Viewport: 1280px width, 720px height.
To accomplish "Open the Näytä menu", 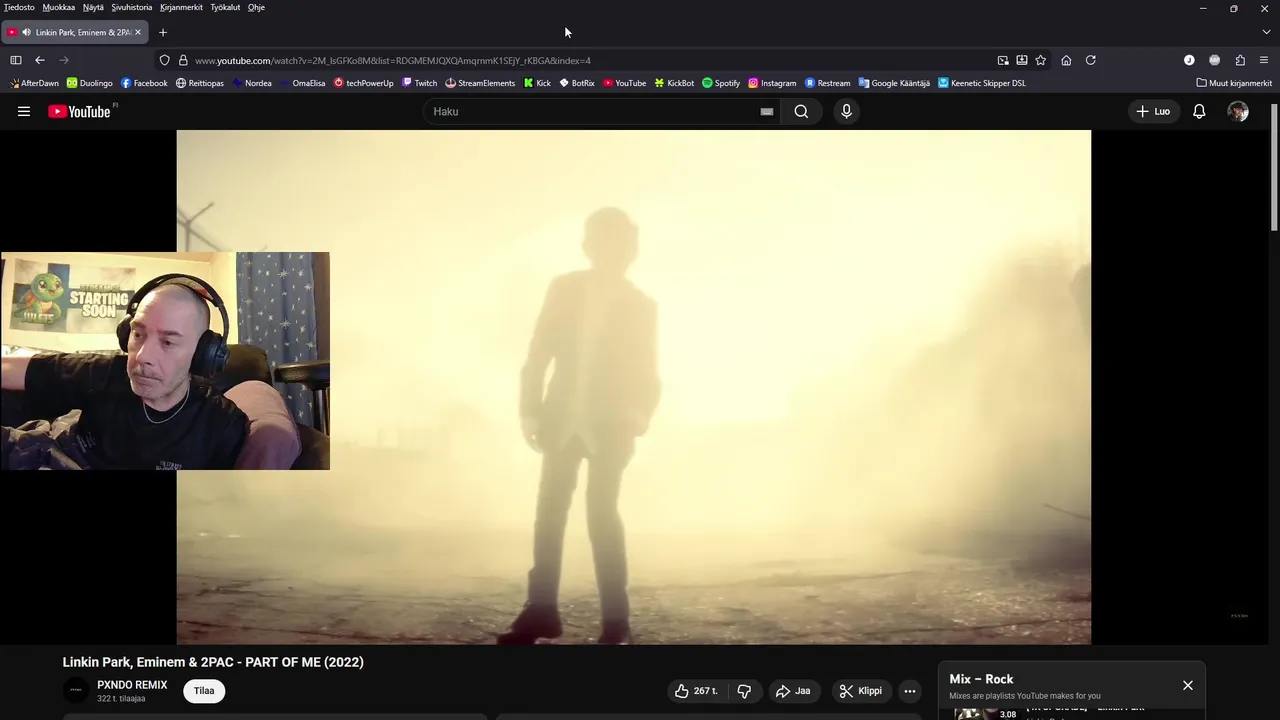I will coord(93,7).
